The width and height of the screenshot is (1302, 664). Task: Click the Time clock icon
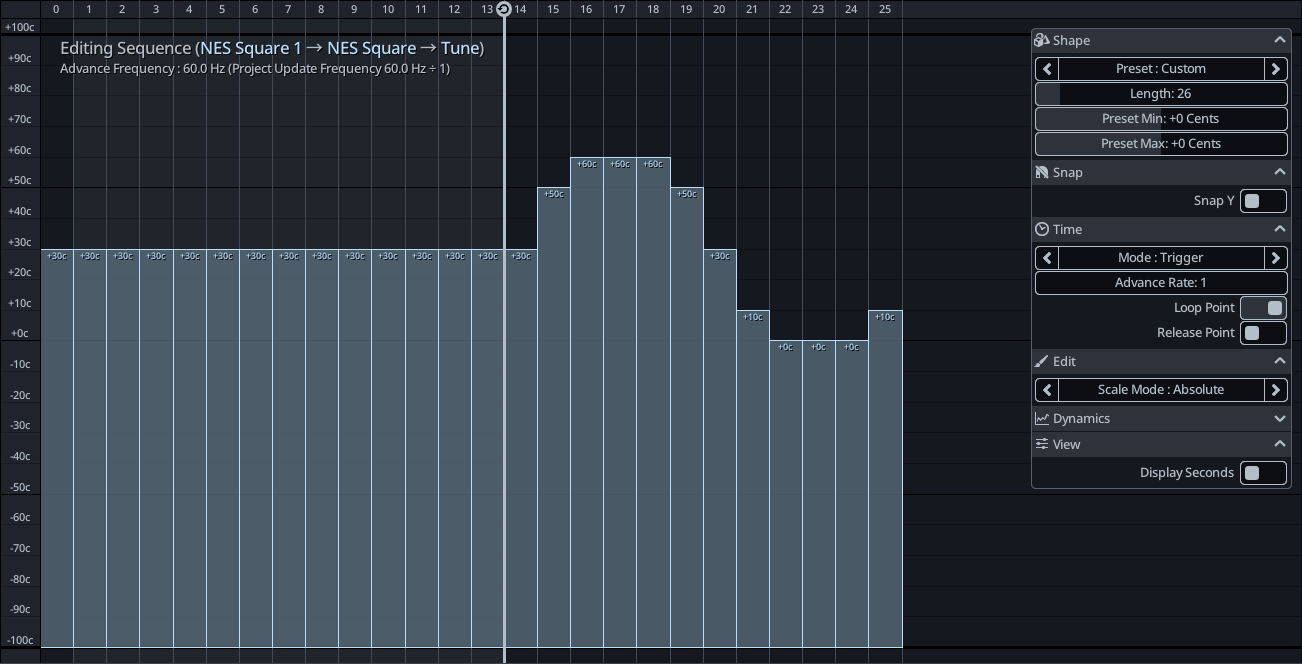coord(1042,229)
